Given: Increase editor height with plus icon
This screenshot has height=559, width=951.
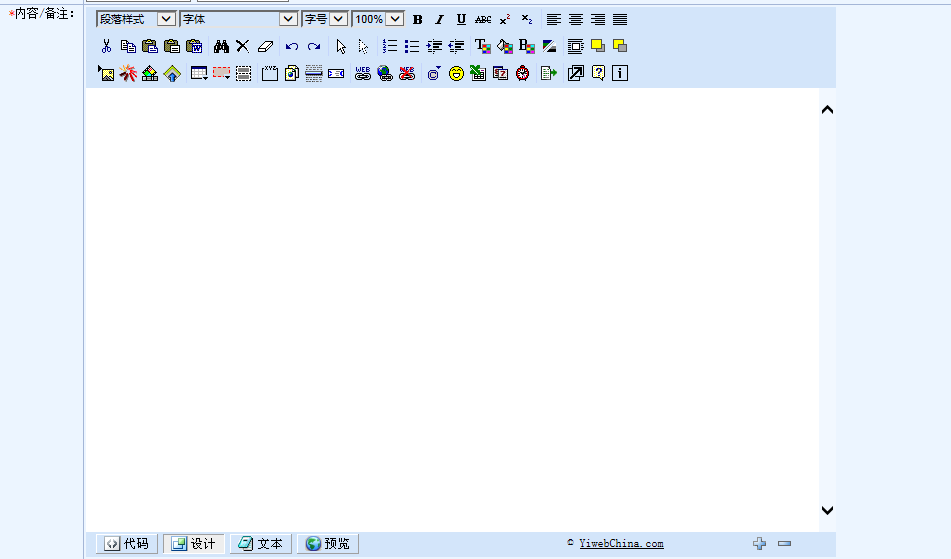Looking at the screenshot, I should [x=759, y=544].
